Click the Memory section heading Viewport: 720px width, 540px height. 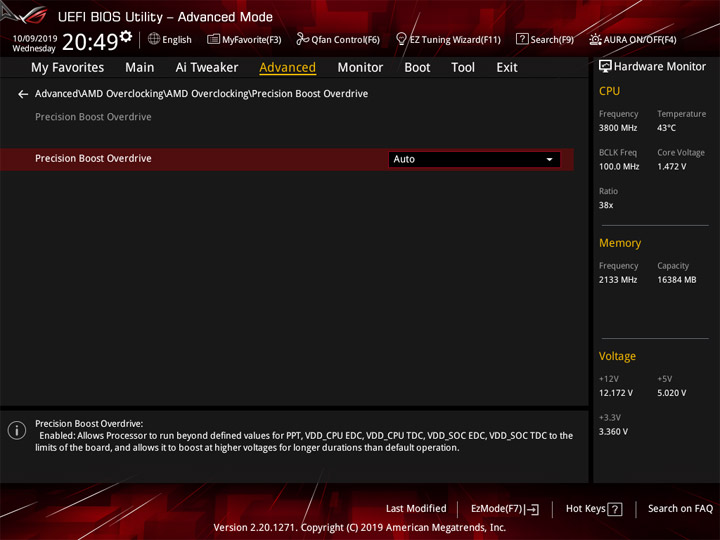click(620, 243)
